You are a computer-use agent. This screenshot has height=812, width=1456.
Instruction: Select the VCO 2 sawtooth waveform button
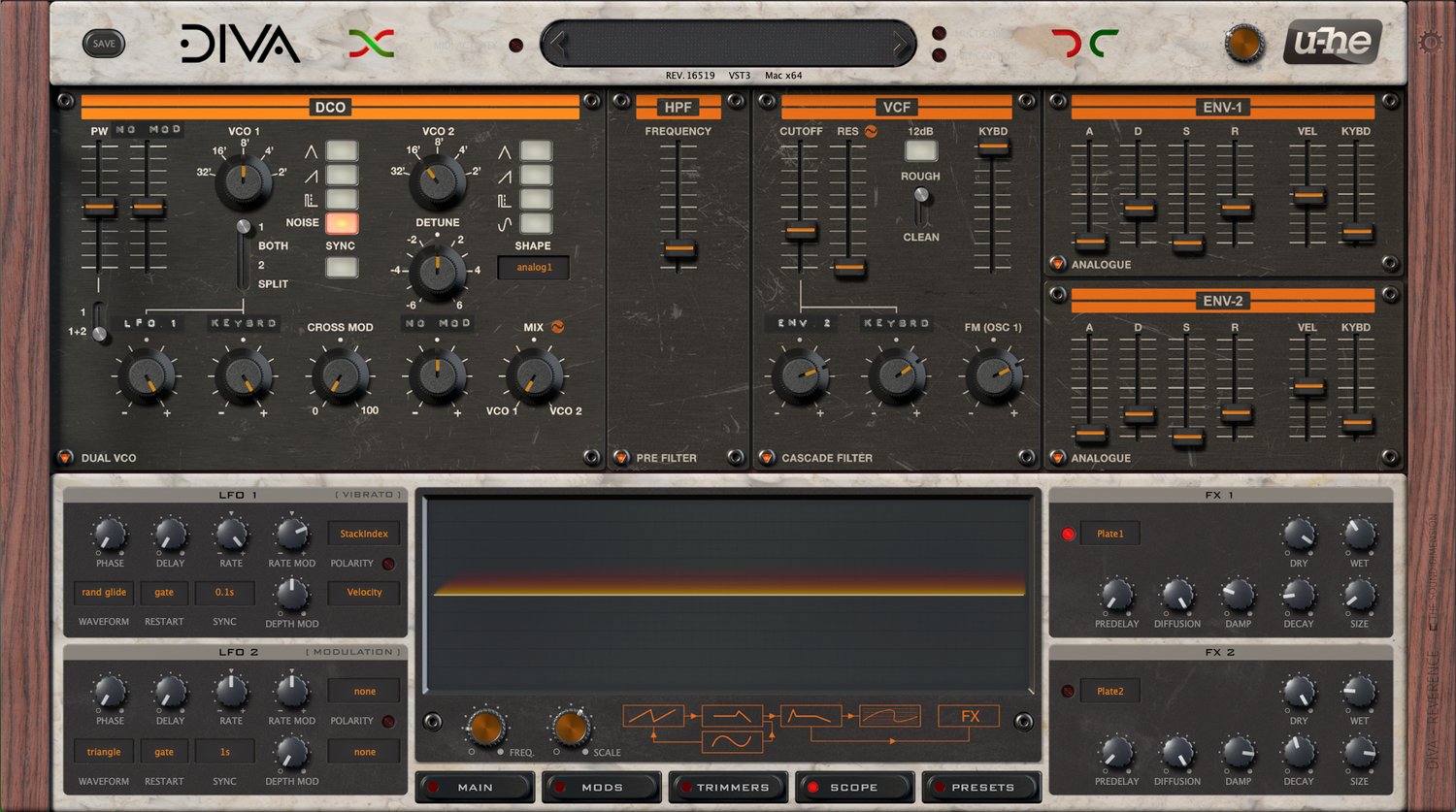(x=536, y=176)
